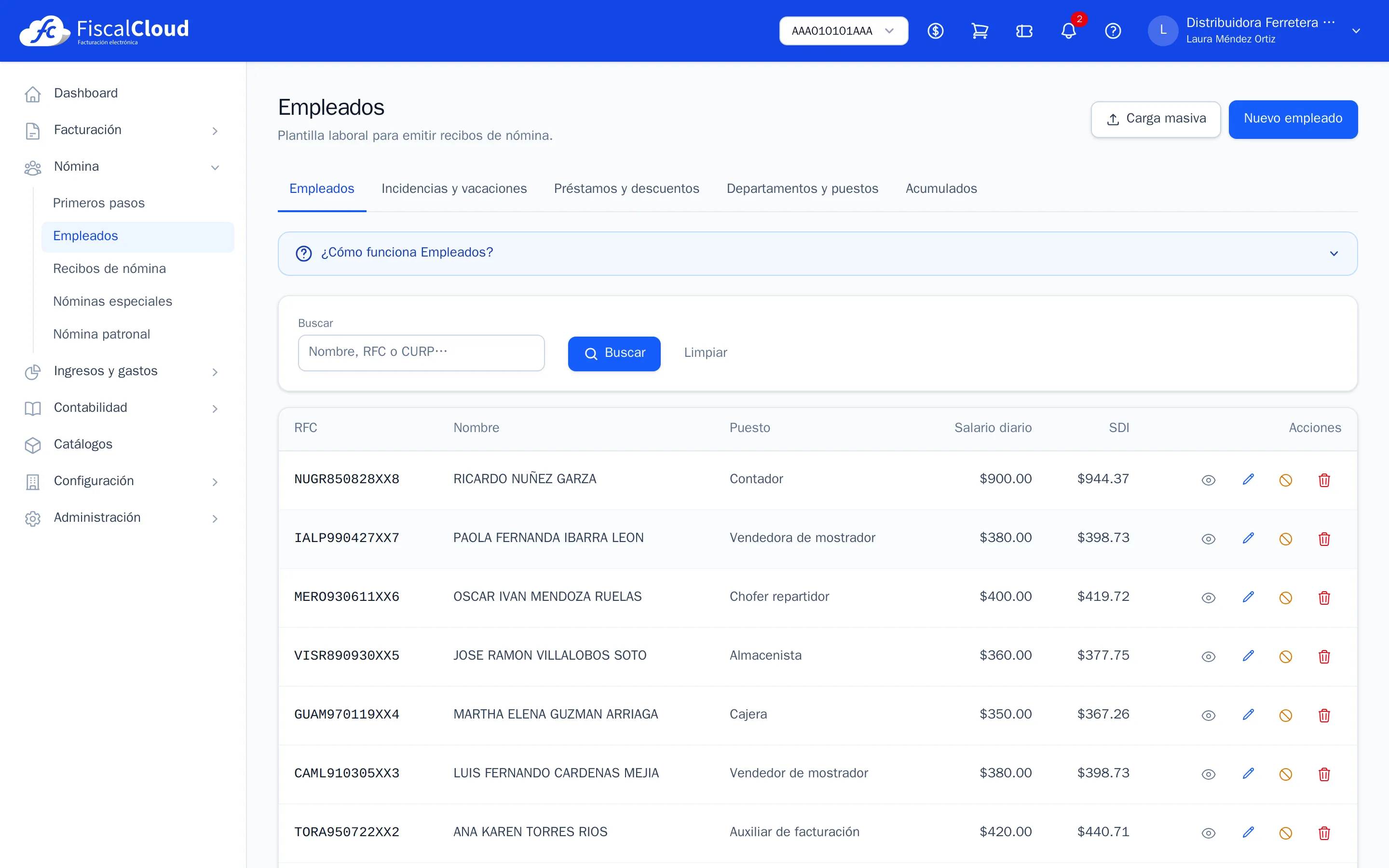Go to Dashboard in sidebar
The height and width of the screenshot is (868, 1389).
122,94
